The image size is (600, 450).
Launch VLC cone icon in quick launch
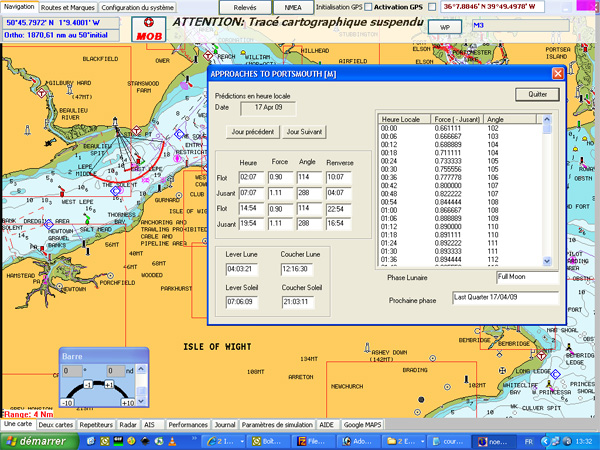(x=173, y=441)
